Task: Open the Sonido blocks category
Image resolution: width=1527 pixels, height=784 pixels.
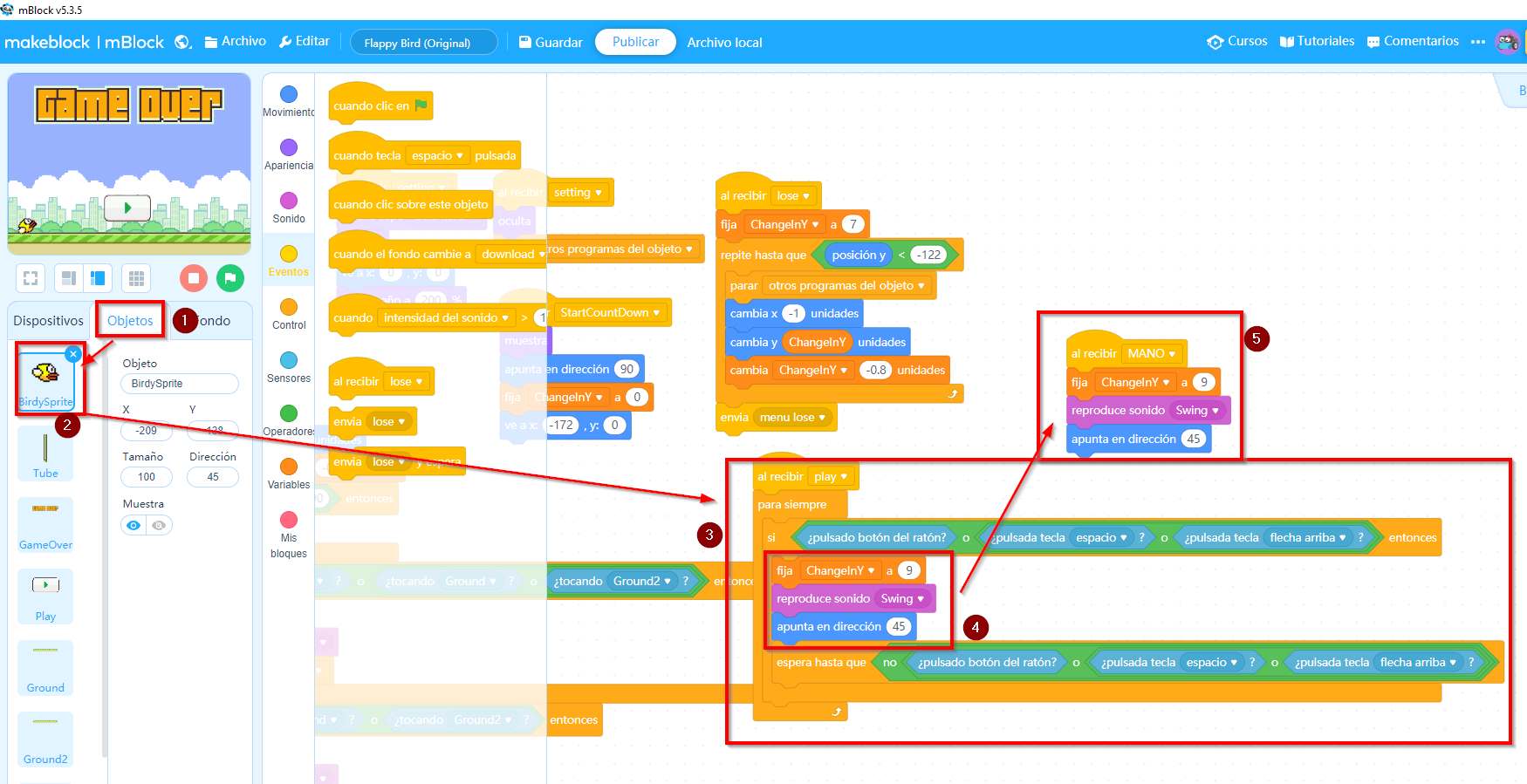Action: 289,208
